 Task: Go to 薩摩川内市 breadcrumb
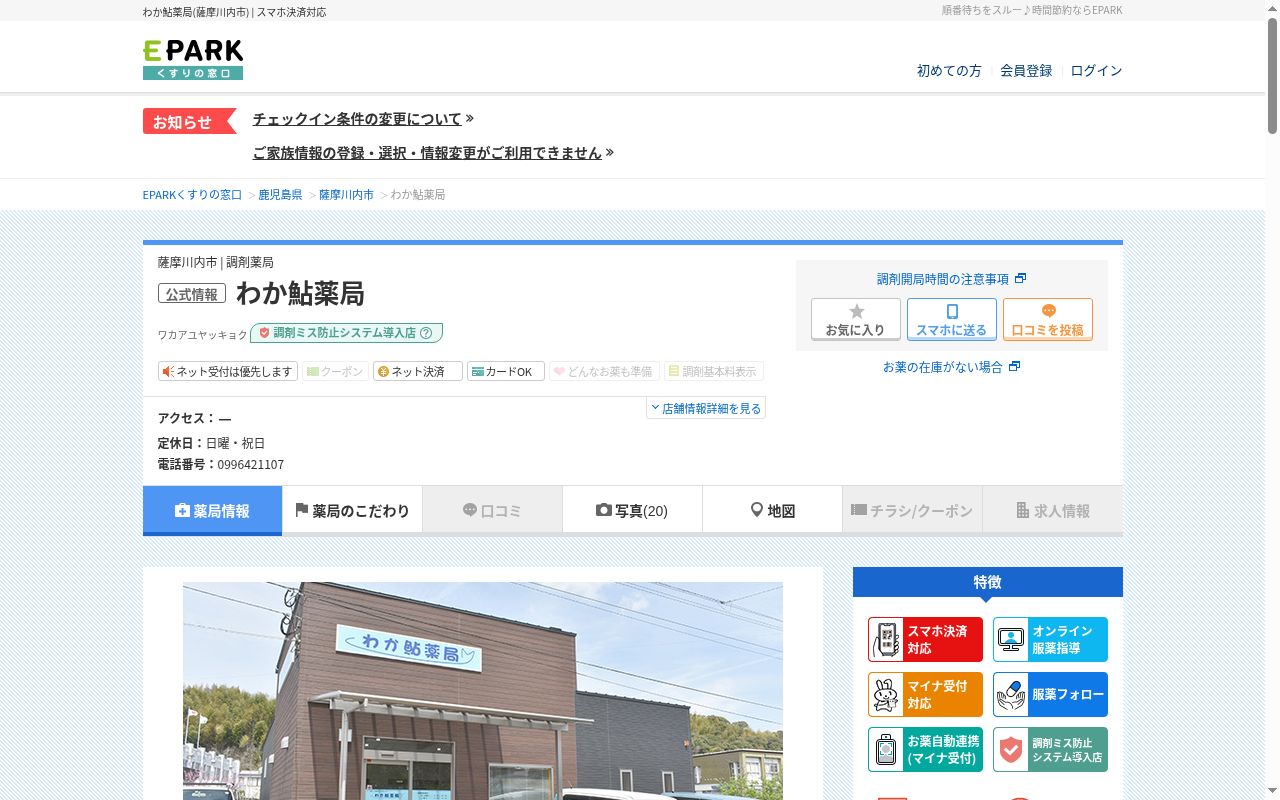[346, 195]
